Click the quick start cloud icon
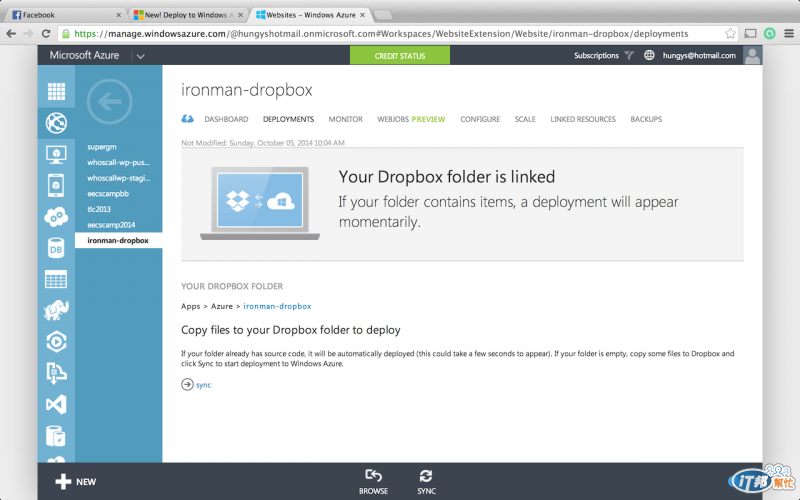Viewport: 800px width, 500px height. click(187, 119)
